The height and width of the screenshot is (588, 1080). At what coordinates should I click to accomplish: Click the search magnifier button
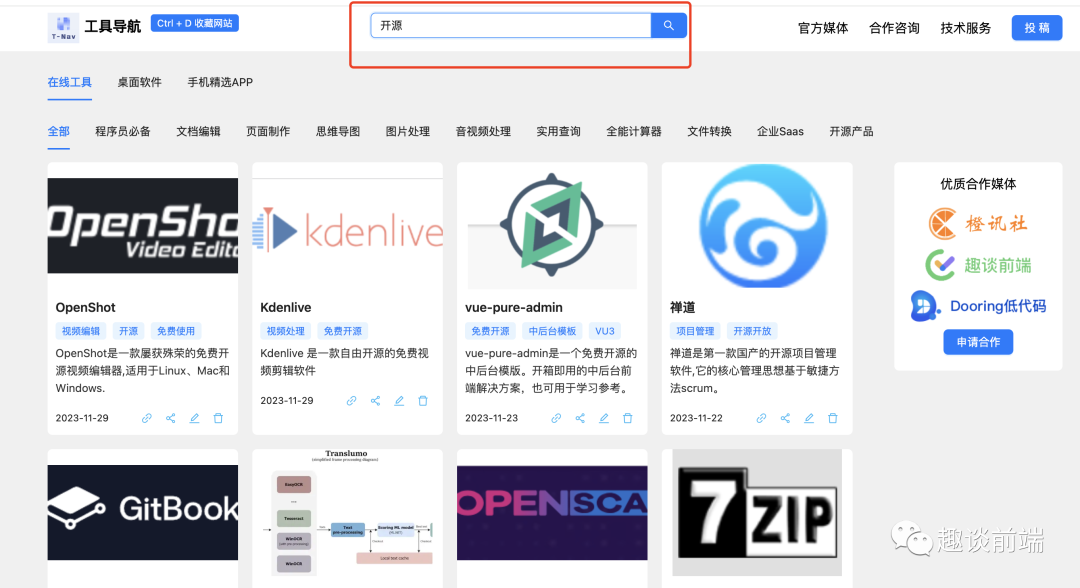point(668,25)
